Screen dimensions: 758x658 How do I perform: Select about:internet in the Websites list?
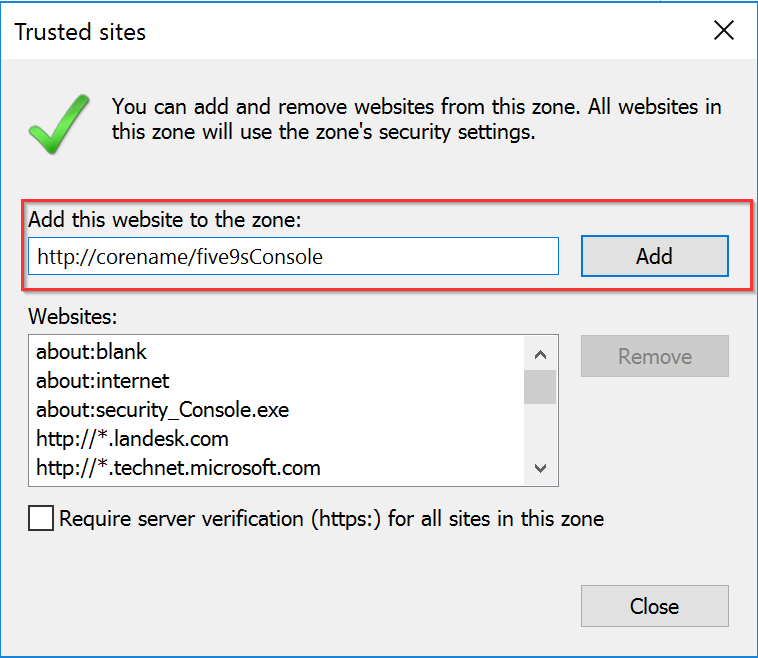(103, 381)
